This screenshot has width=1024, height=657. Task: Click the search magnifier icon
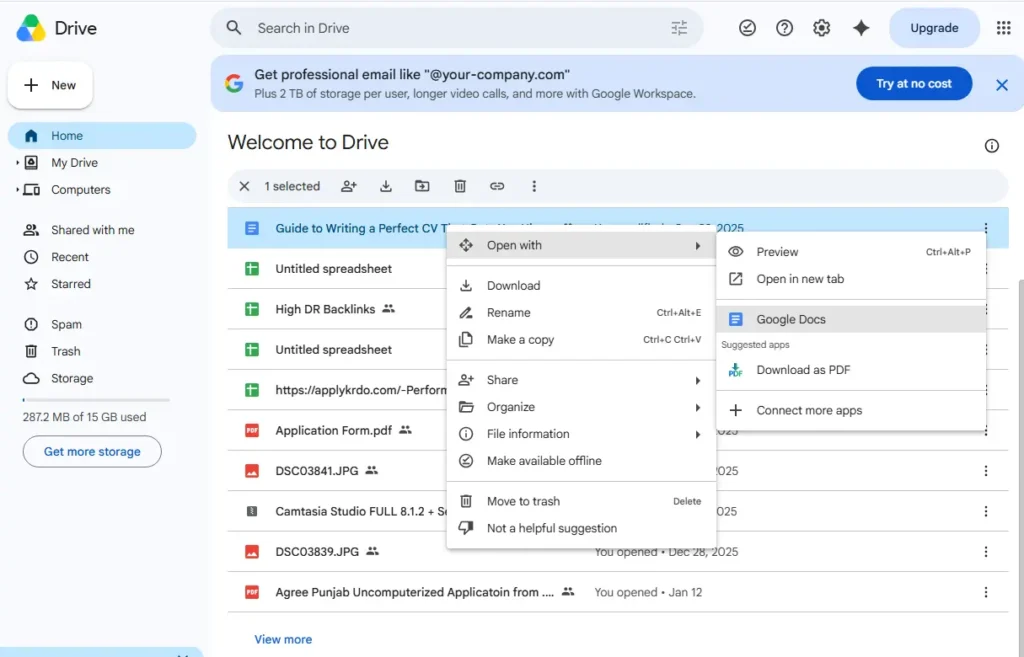click(233, 28)
